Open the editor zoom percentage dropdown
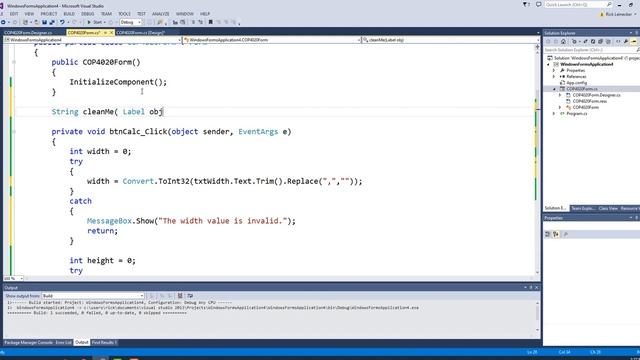 point(13,278)
